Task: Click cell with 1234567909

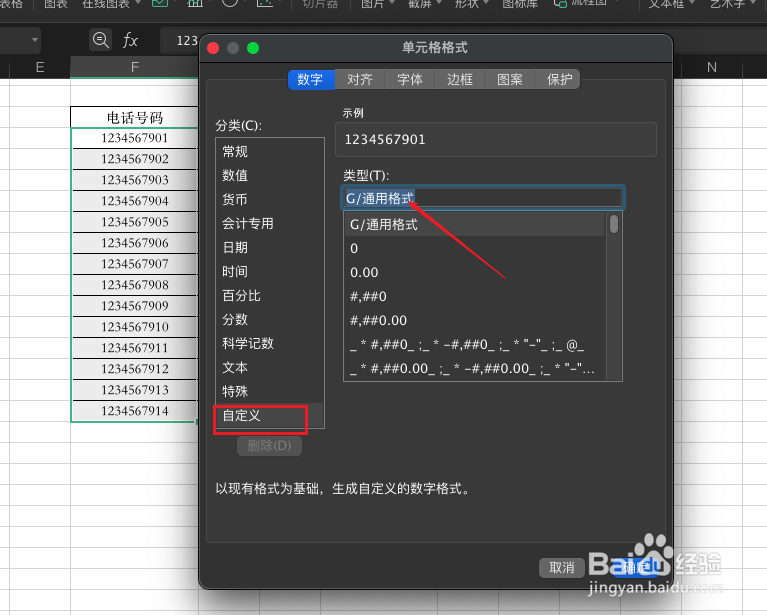Action: tap(135, 306)
